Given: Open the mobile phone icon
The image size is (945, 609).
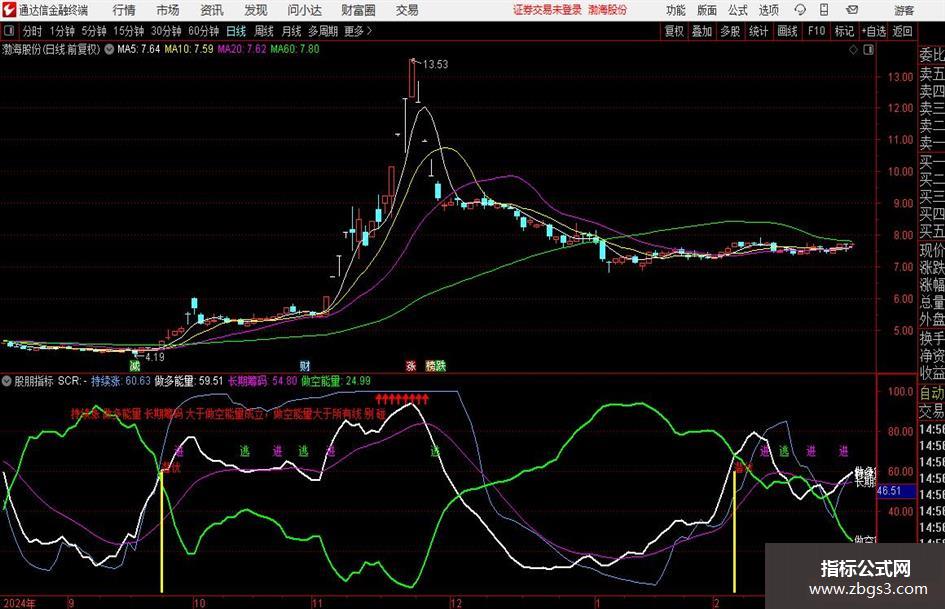Looking at the screenshot, I should click(824, 10).
